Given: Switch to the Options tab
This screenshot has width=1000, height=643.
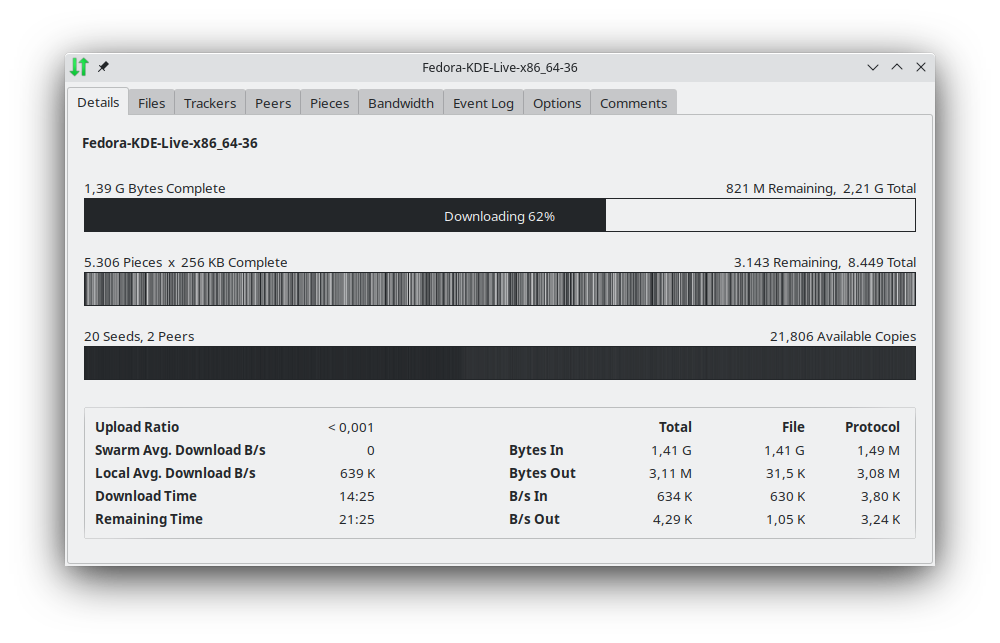Looking at the screenshot, I should (557, 103).
